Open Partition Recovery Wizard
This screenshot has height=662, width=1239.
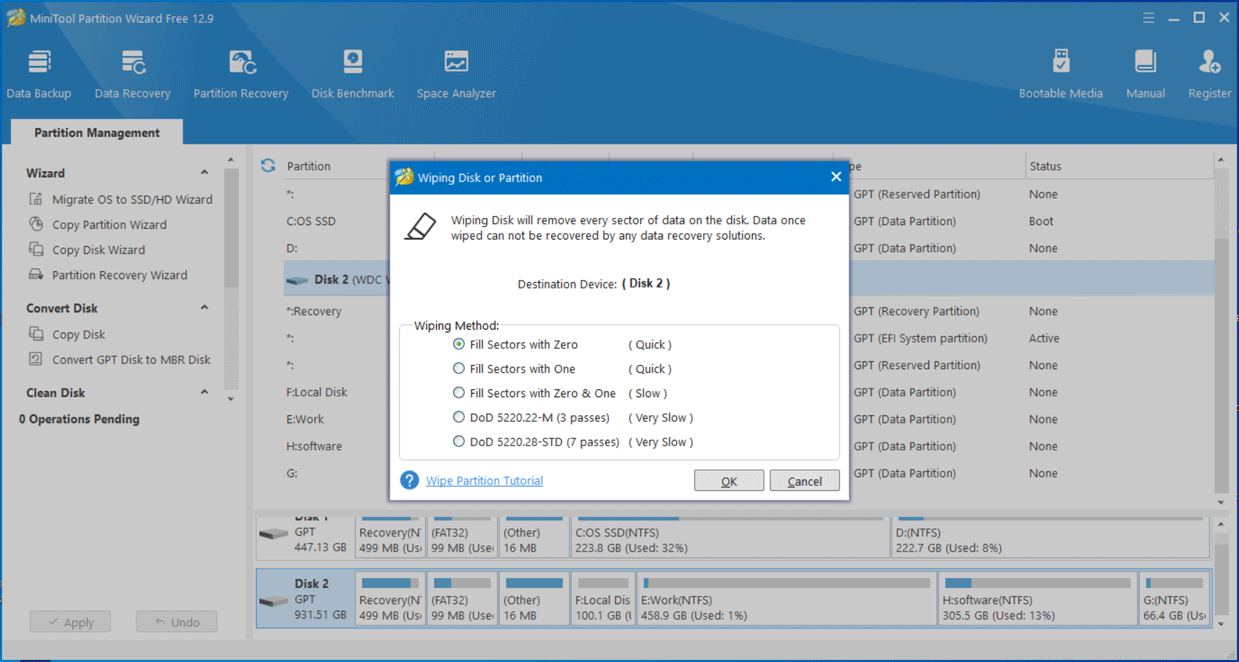pos(119,274)
